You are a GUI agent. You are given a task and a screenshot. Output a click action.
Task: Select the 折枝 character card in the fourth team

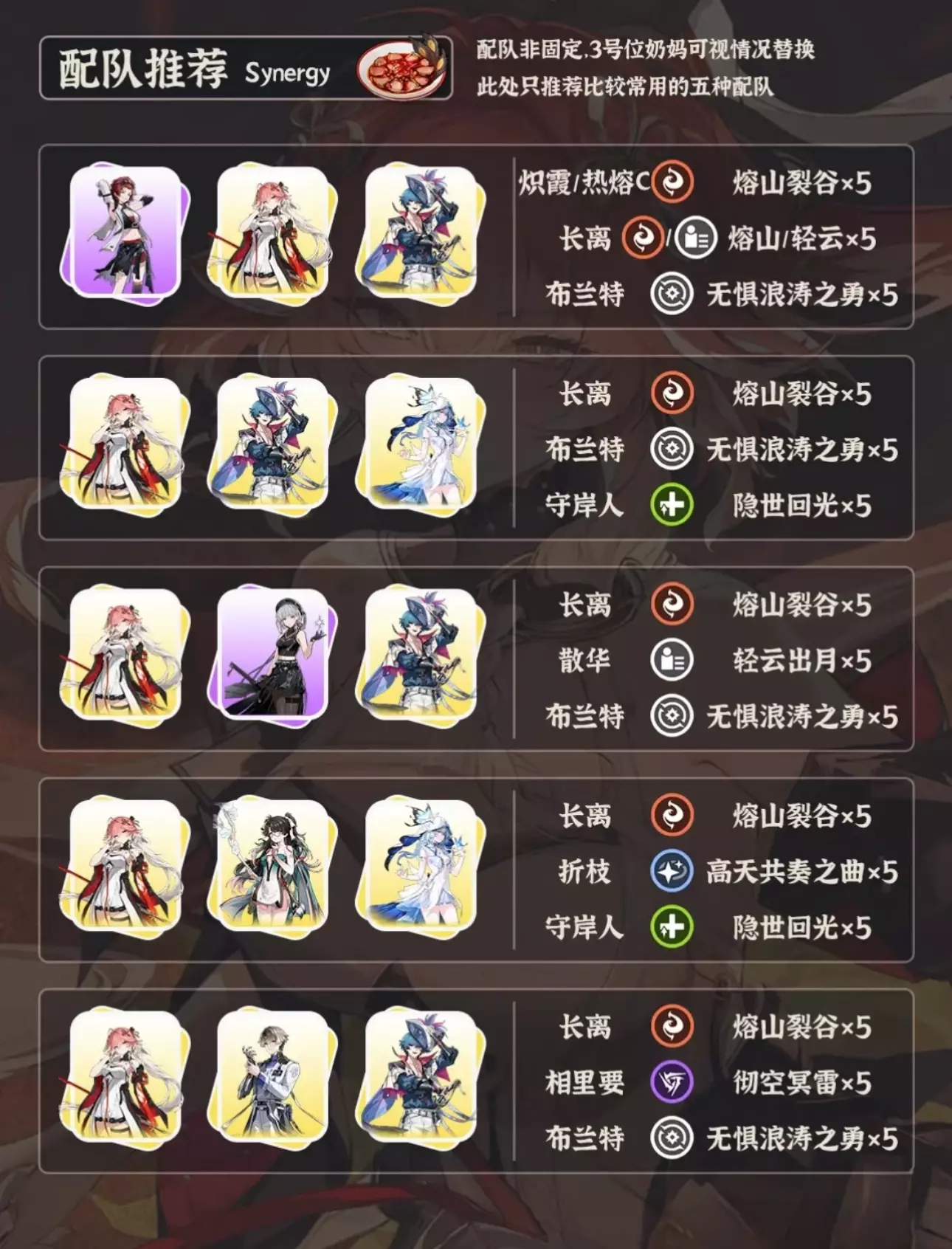coord(272,866)
